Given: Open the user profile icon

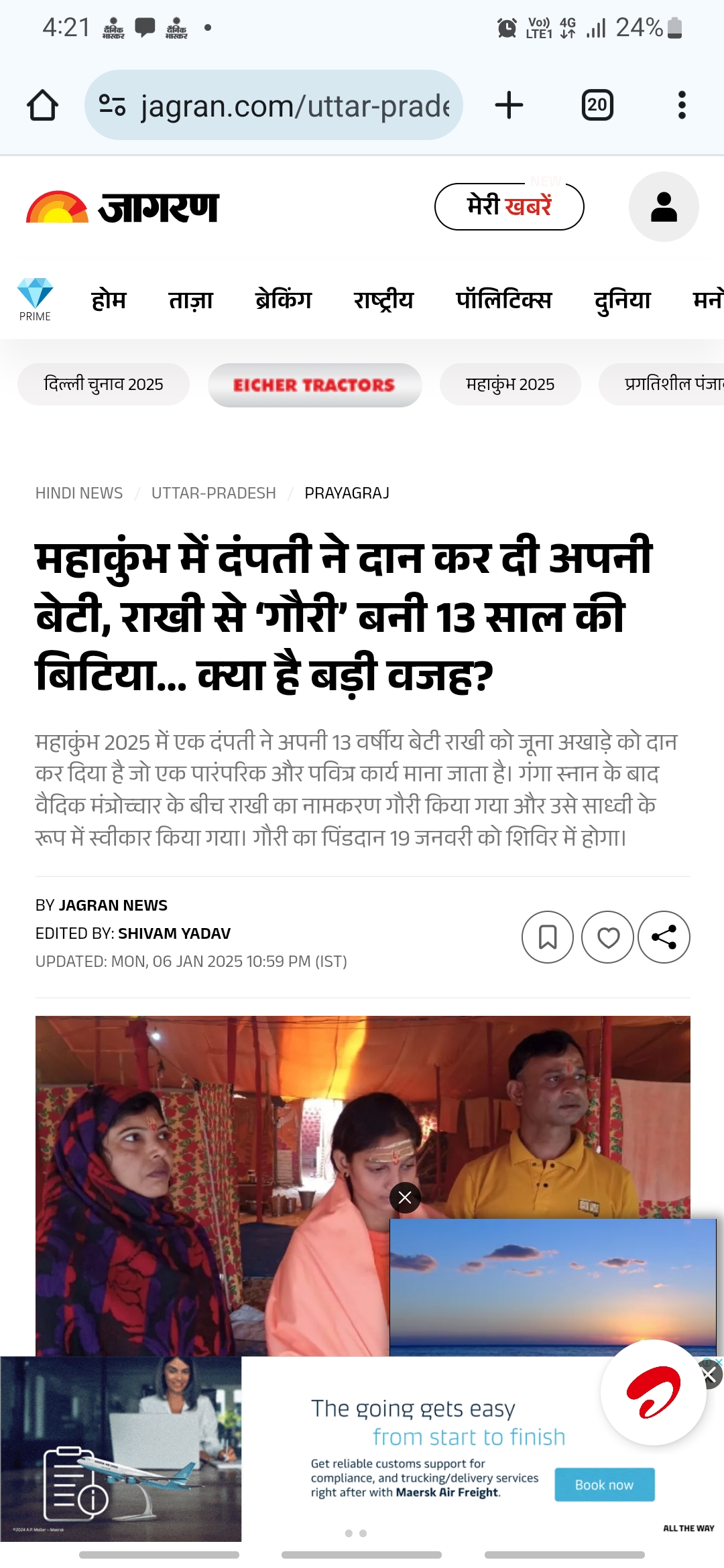Looking at the screenshot, I should (664, 206).
